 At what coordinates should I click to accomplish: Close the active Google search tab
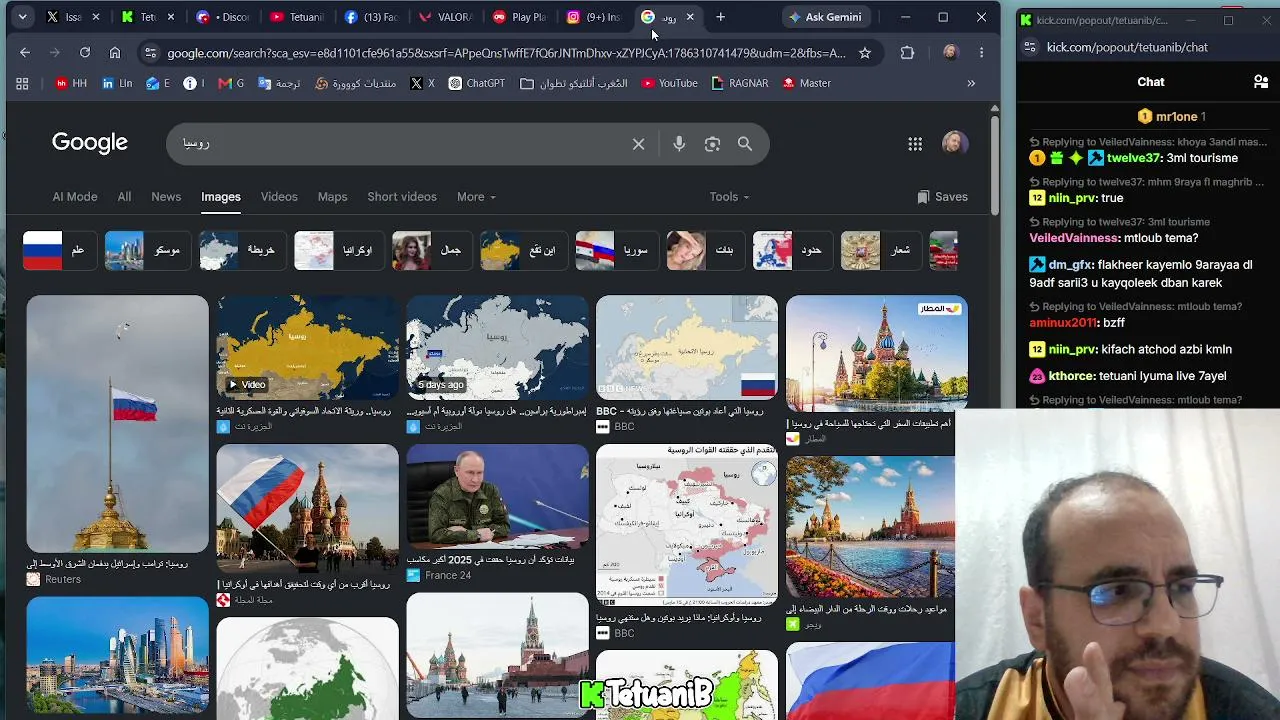690,17
